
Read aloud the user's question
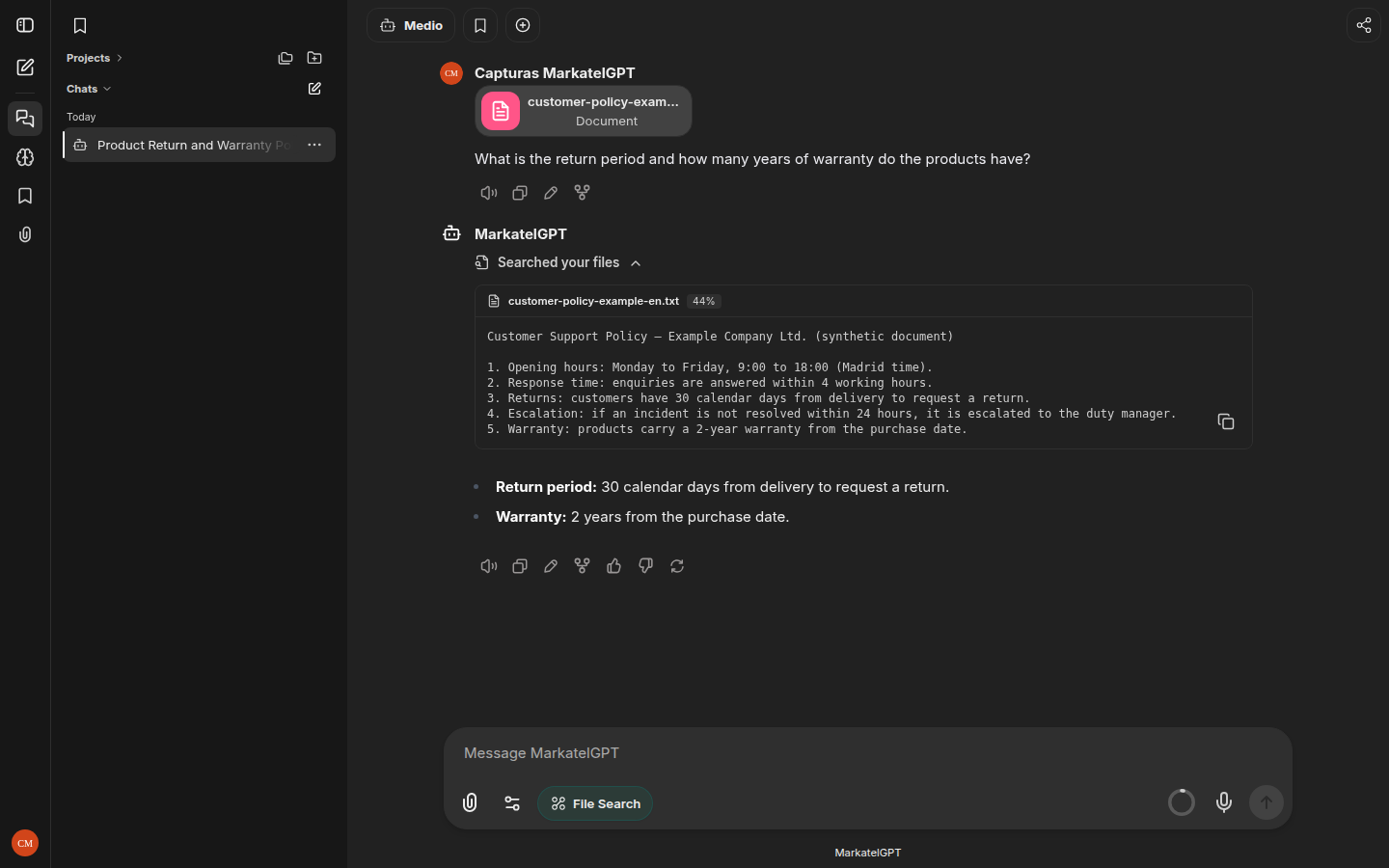(x=489, y=193)
